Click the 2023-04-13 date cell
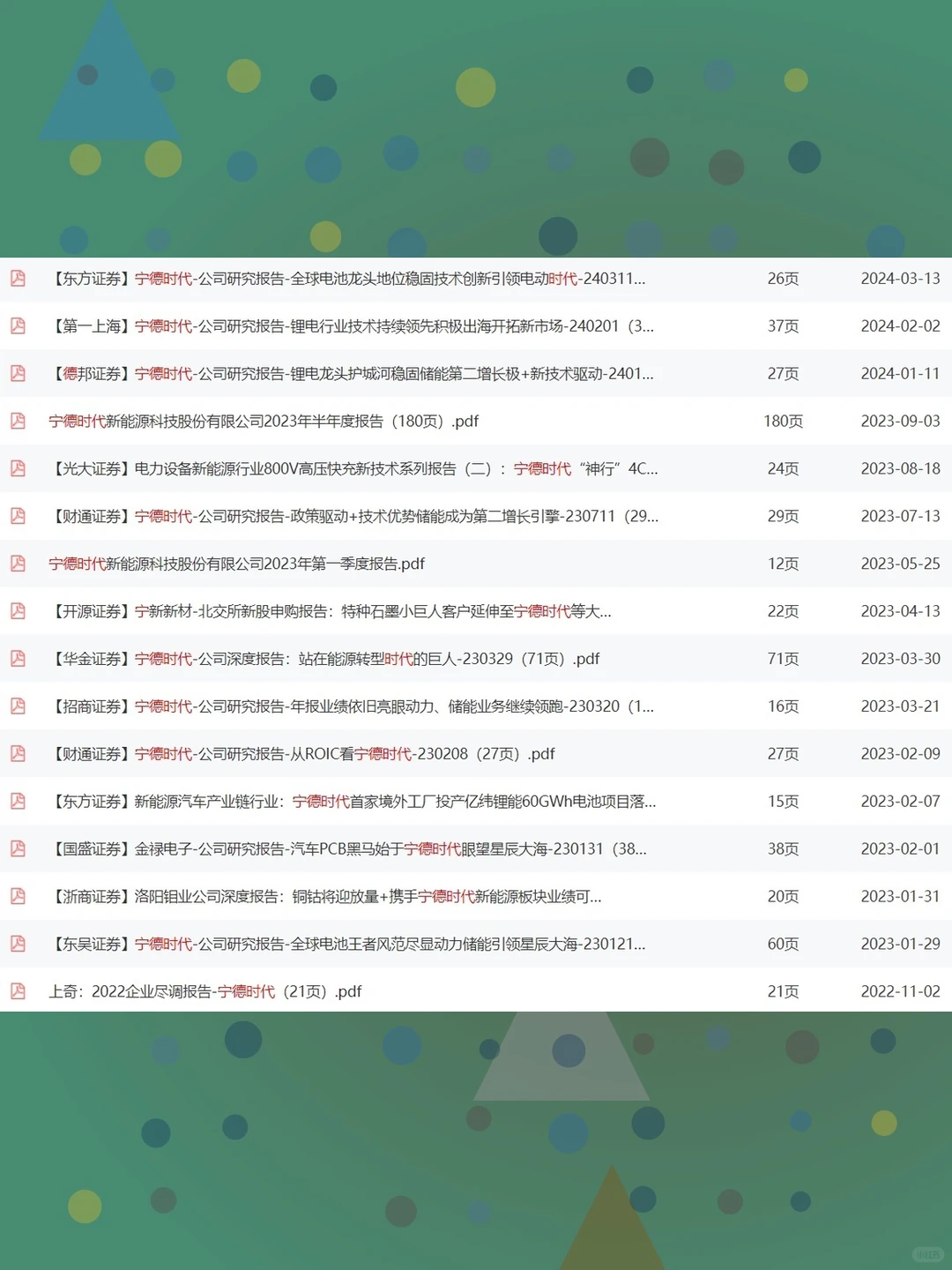Viewport: 952px width, 1270px height. tap(901, 611)
